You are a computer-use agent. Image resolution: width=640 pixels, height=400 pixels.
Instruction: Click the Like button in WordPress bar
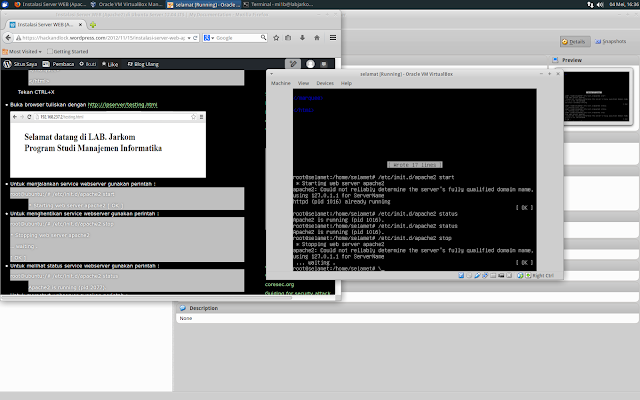point(112,63)
